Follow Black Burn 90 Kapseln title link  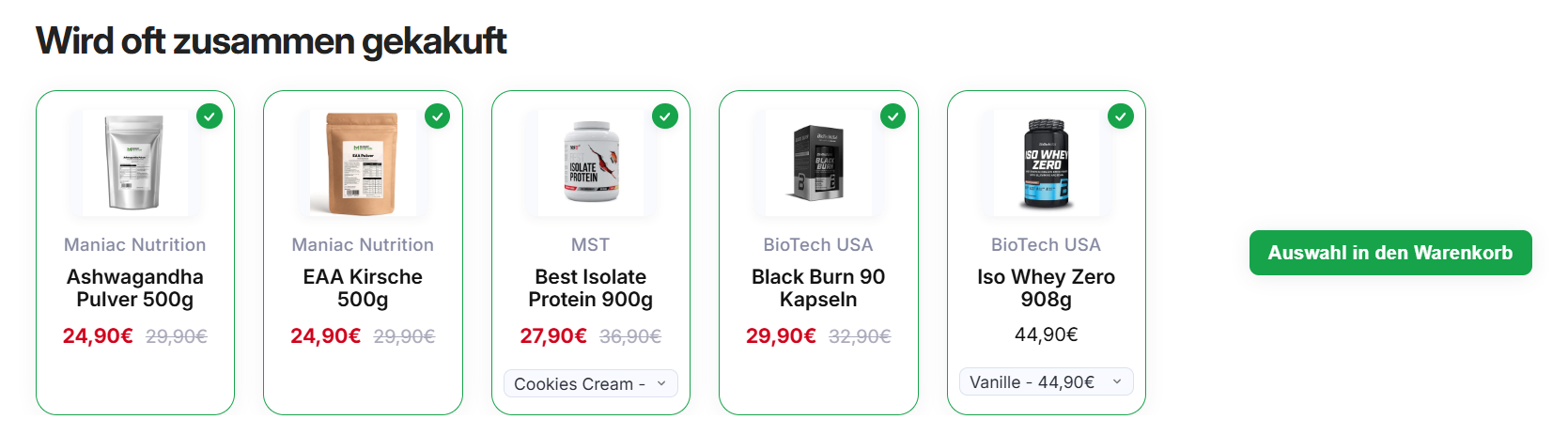pyautogui.click(x=817, y=287)
